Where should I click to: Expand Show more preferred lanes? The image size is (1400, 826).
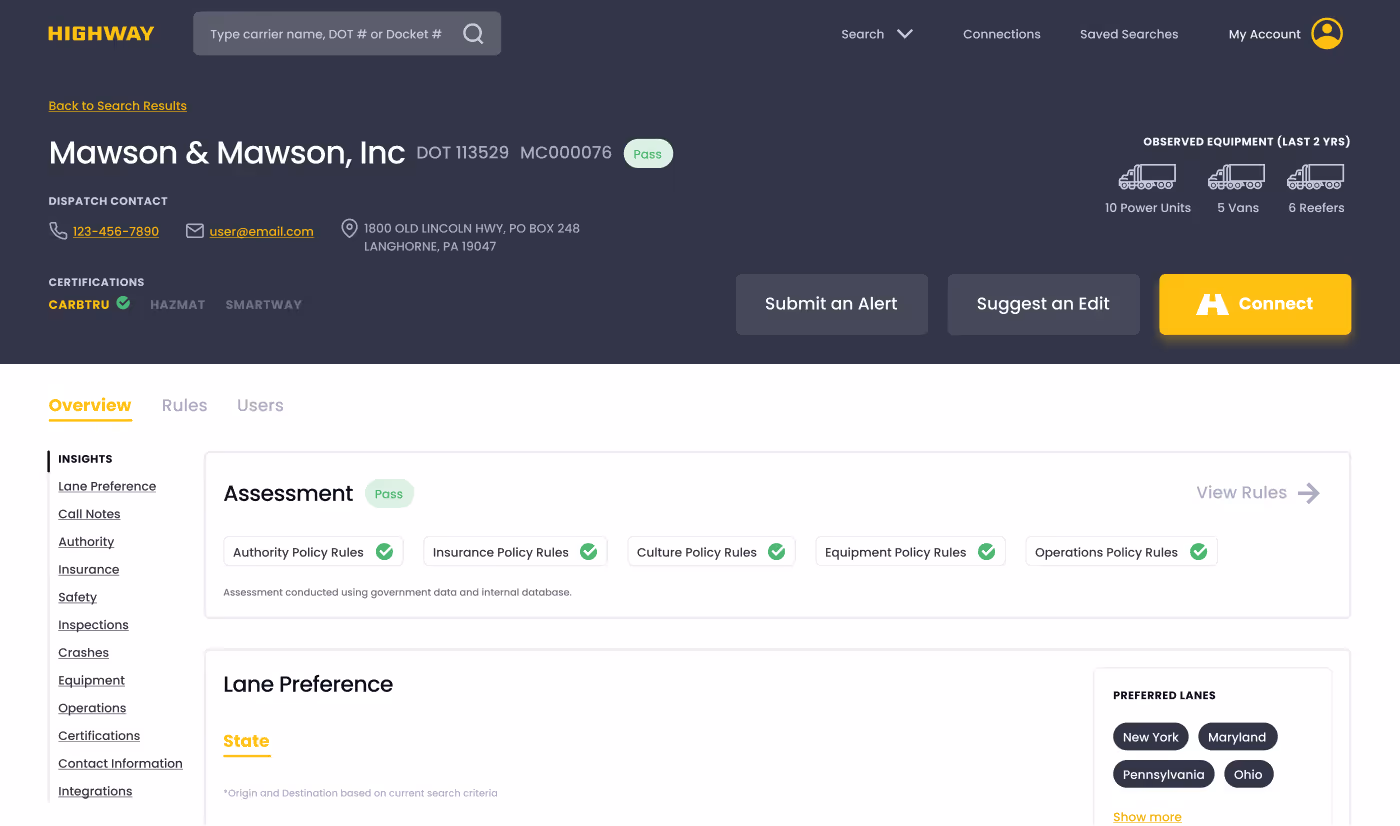[1147, 817]
